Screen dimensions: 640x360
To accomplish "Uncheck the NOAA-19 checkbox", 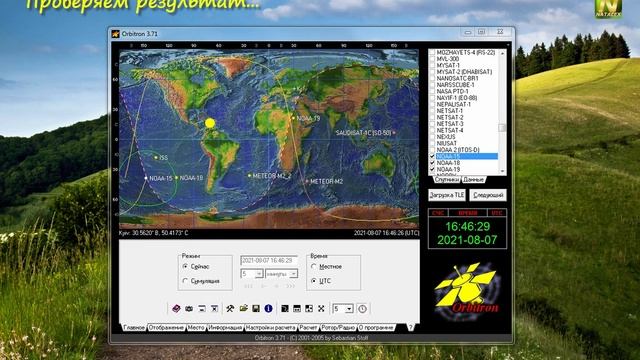I will tap(432, 169).
